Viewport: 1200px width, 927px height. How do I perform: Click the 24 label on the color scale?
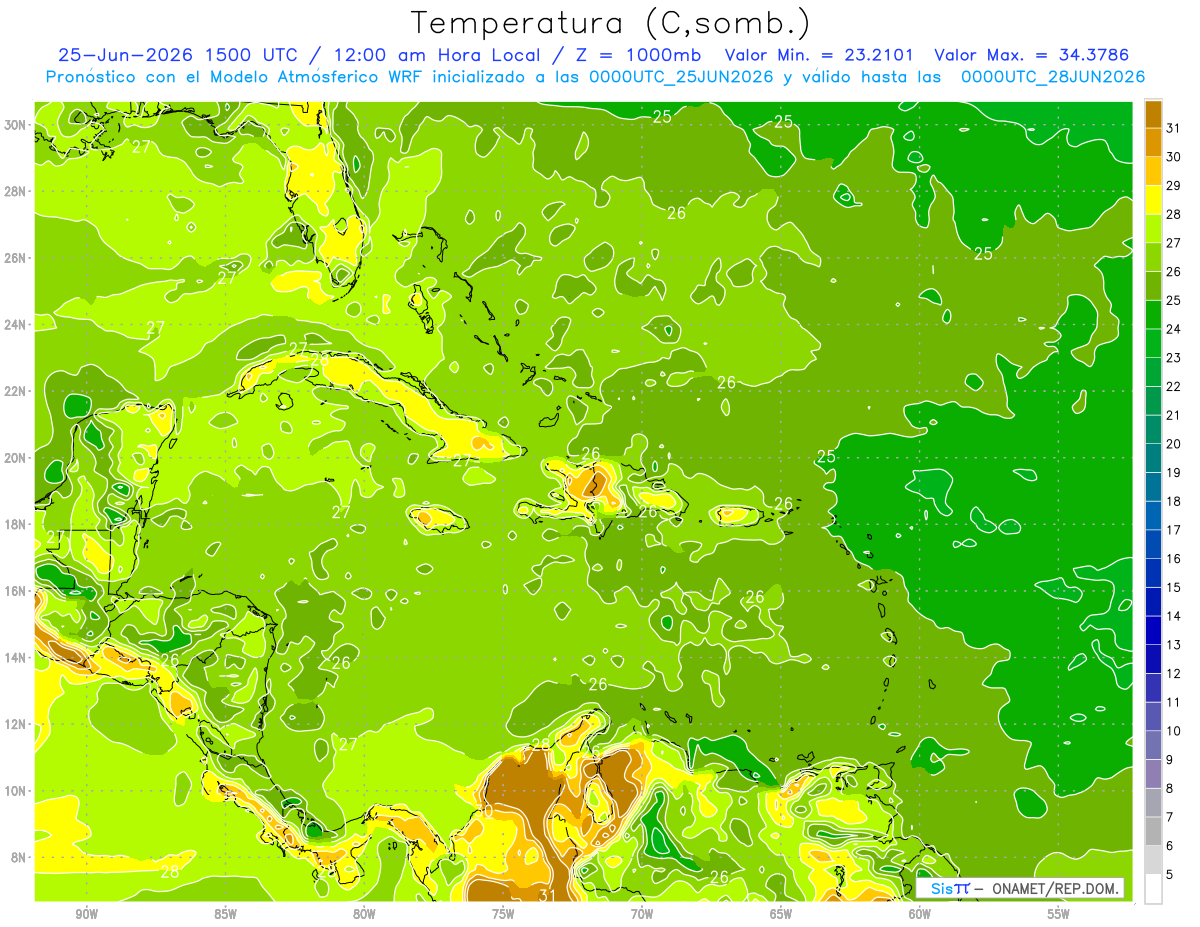(x=1174, y=329)
